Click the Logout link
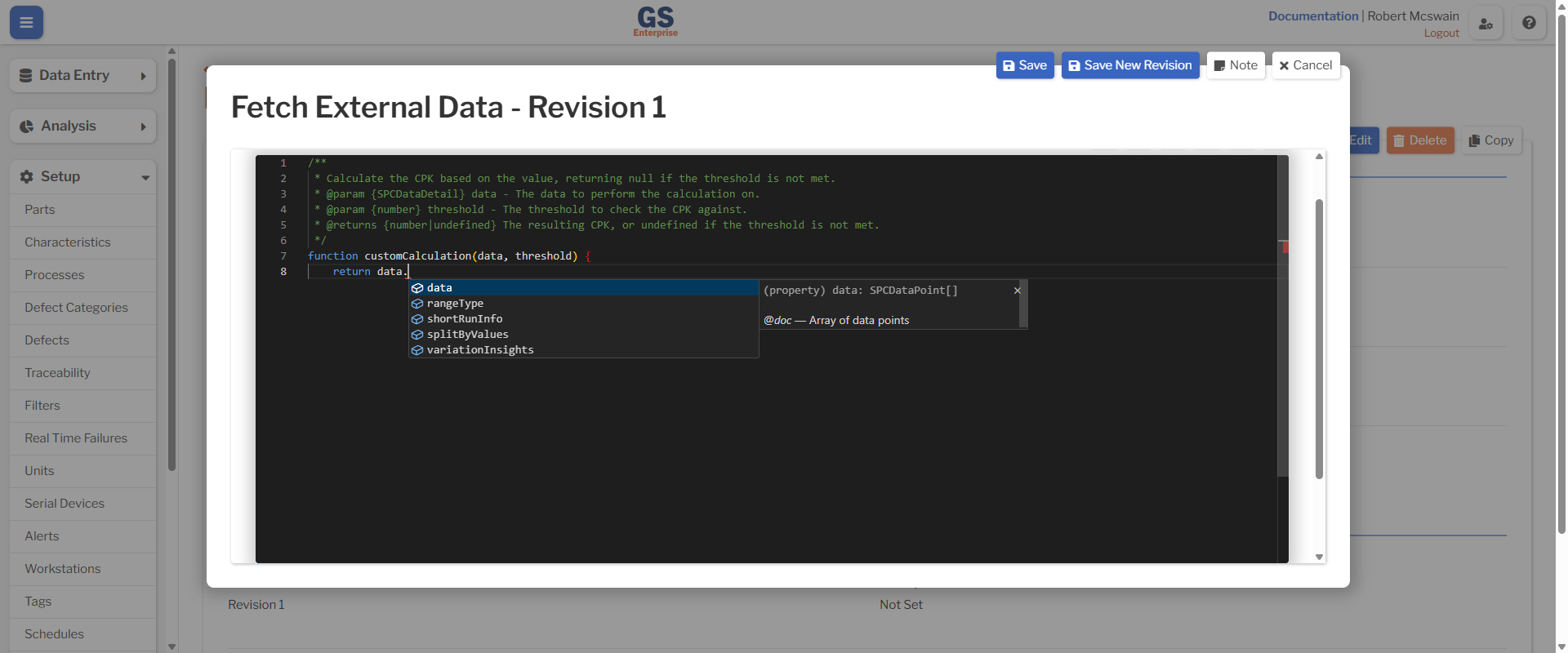Image resolution: width=1568 pixels, height=653 pixels. 1441,33
